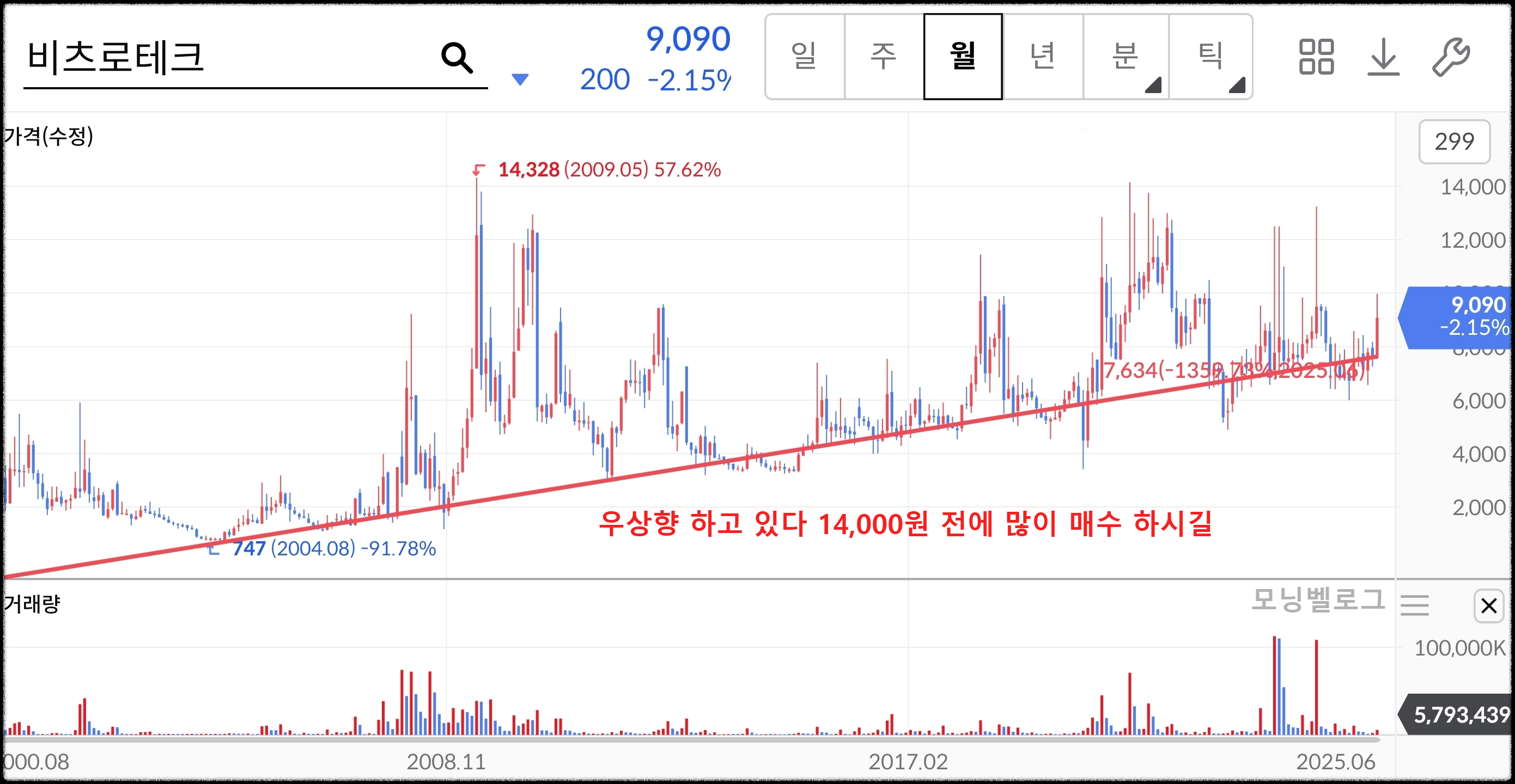Open the 분 minute interval dropdown
The image size is (1515, 784).
pyautogui.click(x=1125, y=57)
